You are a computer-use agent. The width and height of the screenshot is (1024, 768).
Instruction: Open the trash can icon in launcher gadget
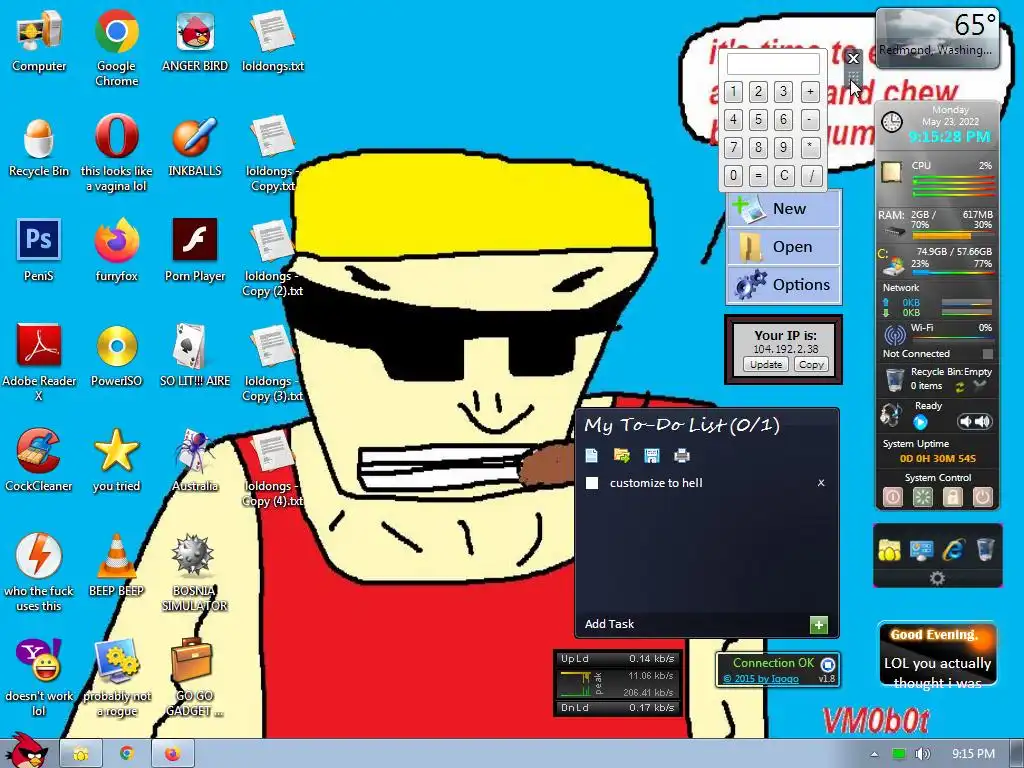pos(985,551)
